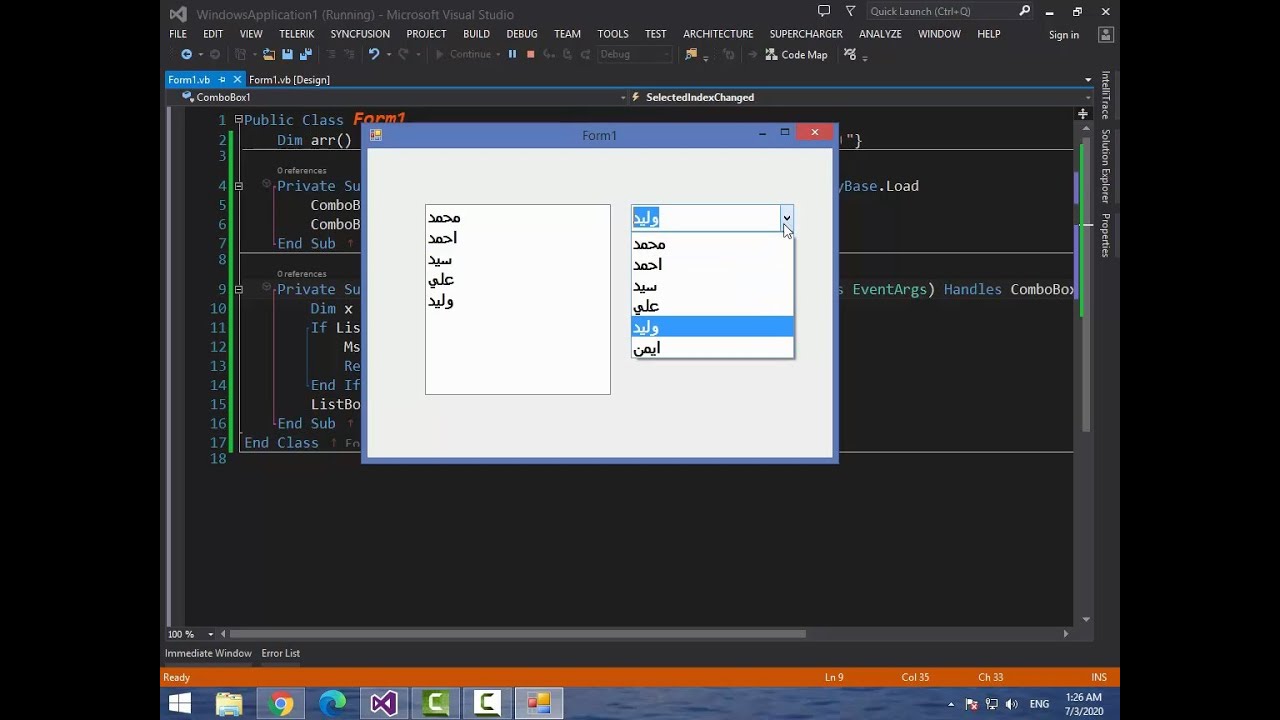Open Google Chrome from the taskbar
The image size is (1280, 720).
tap(281, 704)
